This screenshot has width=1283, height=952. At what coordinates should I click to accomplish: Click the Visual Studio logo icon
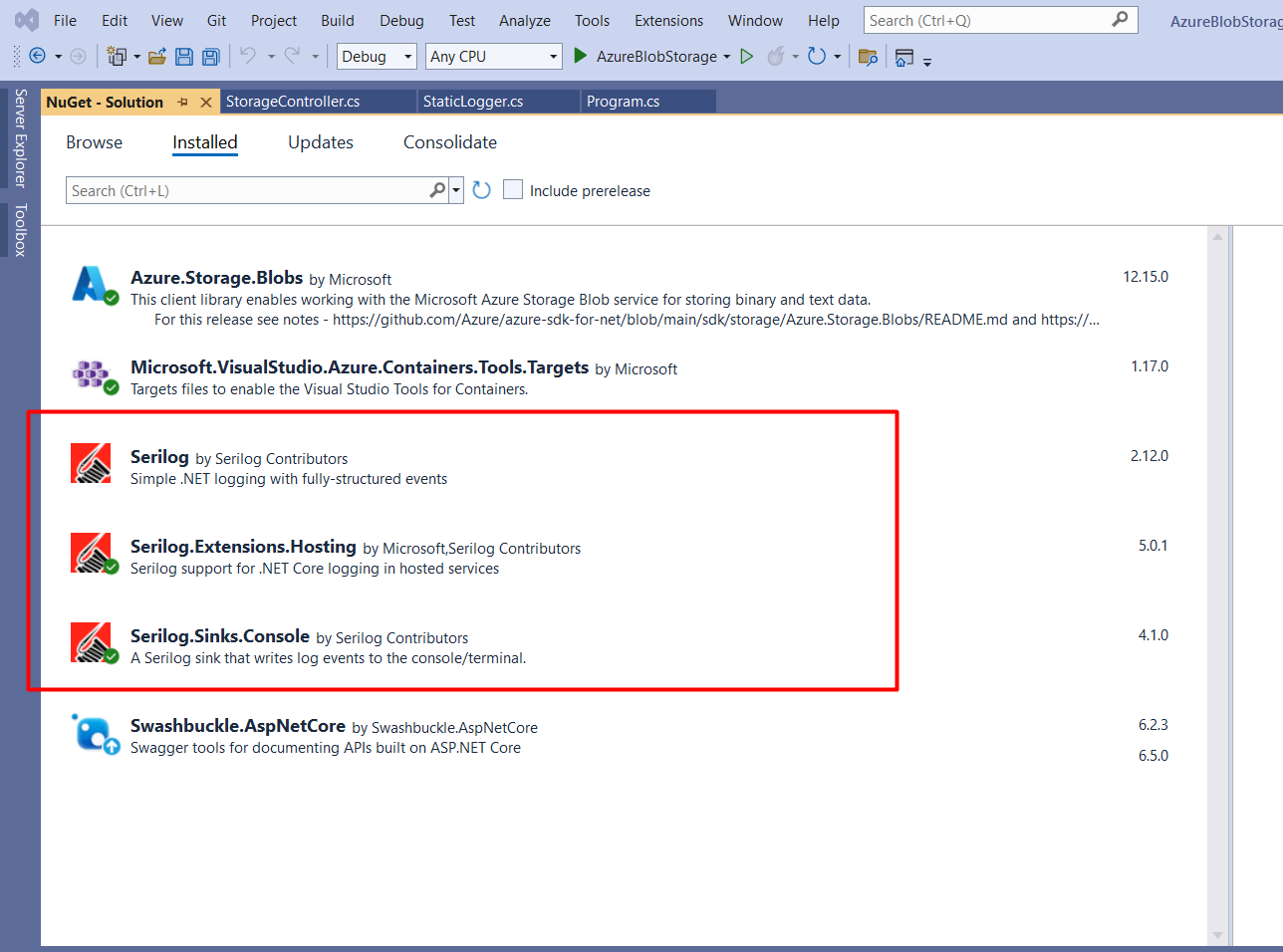tap(27, 20)
